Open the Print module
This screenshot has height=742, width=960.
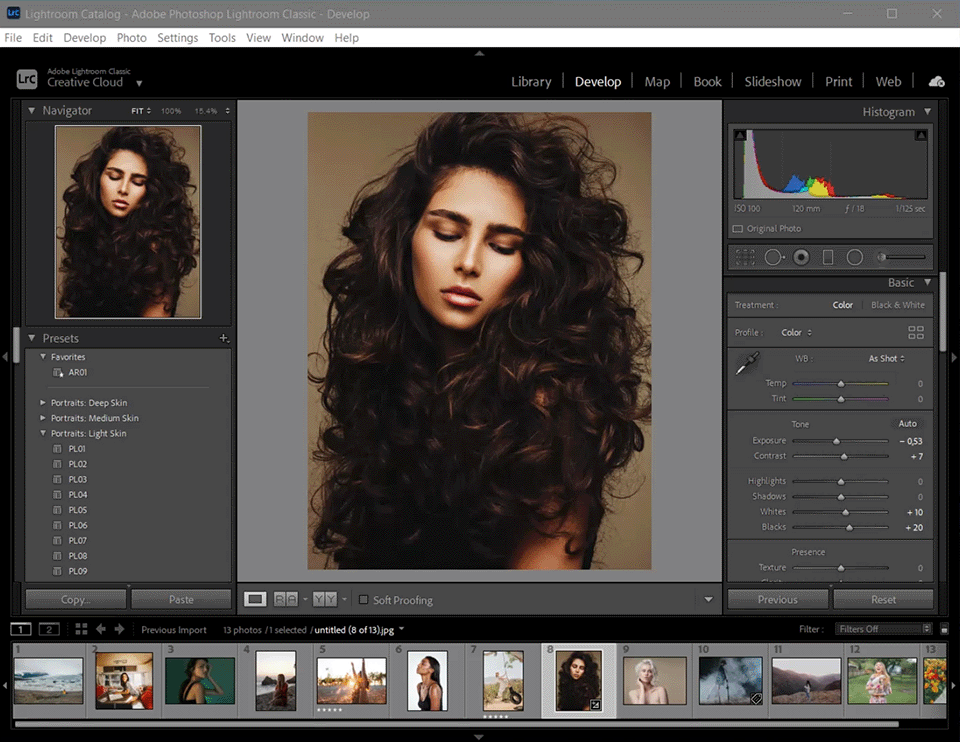click(838, 81)
